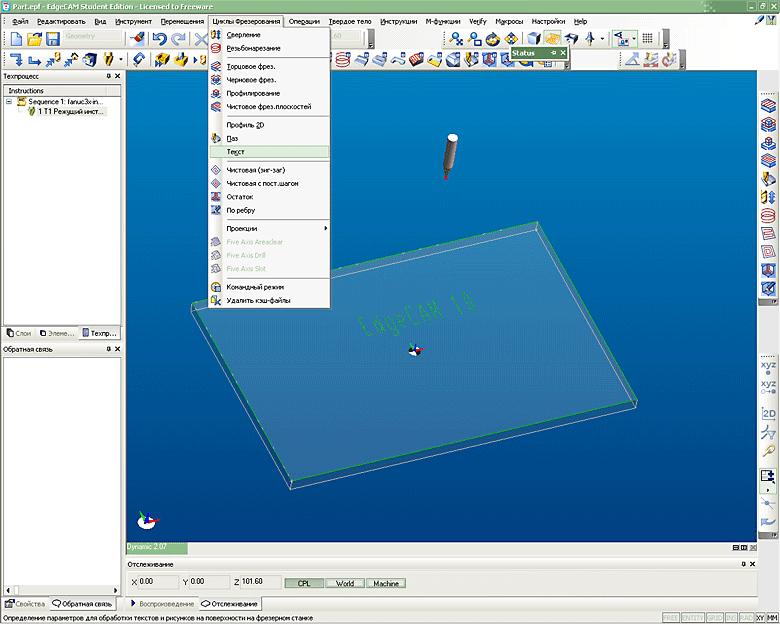Toggle the highlighted wireframe render icon

coord(552,39)
